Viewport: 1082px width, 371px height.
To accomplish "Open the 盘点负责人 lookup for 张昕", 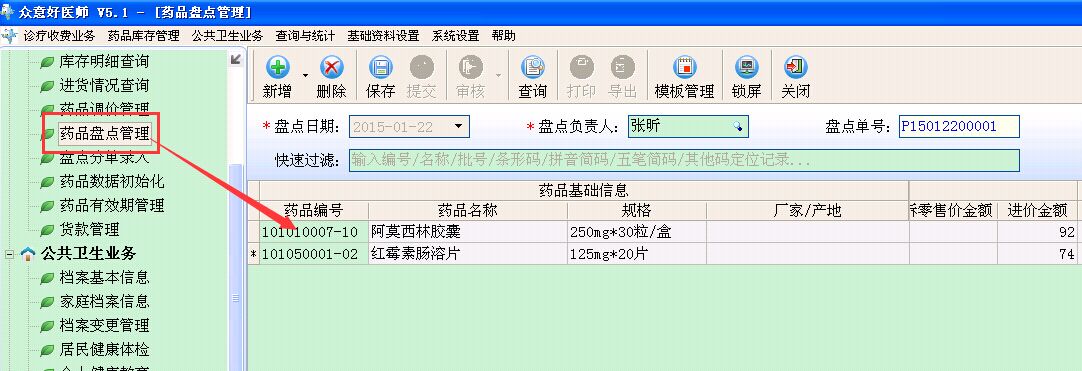I will [x=738, y=126].
